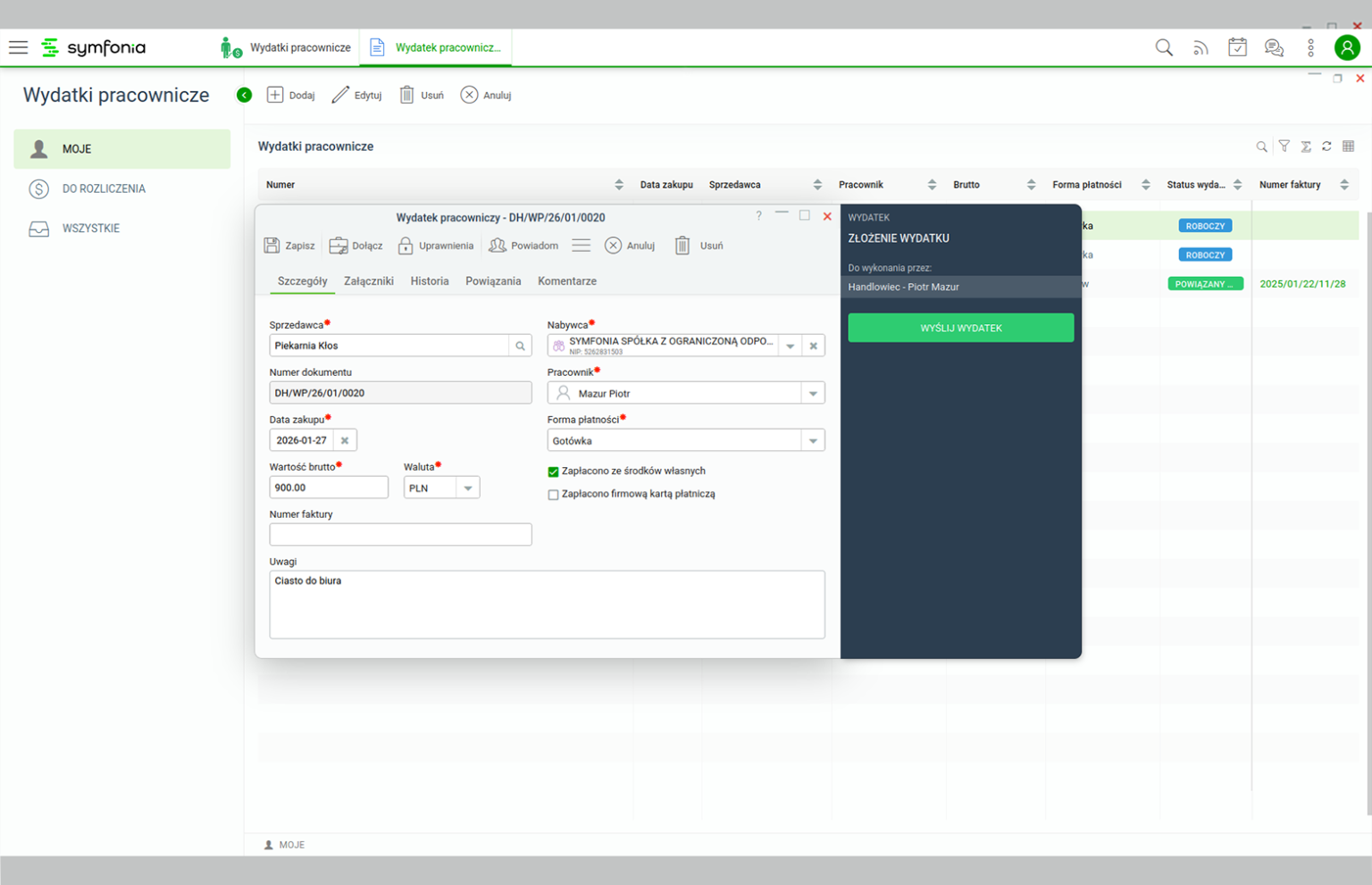1372x885 pixels.
Task: Click the Symfonia logo
Action: [94, 47]
